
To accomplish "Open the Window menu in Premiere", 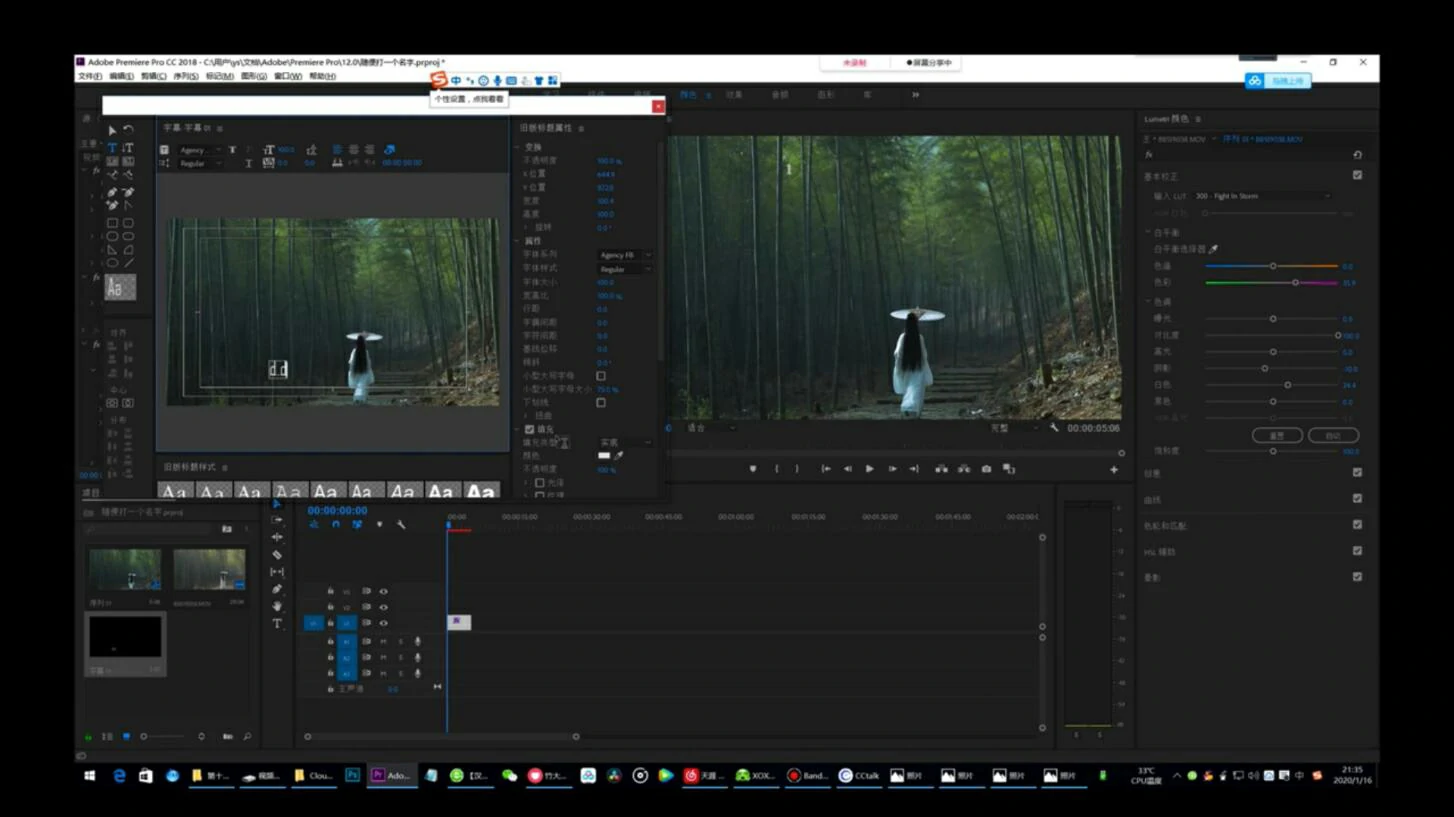I will pyautogui.click(x=288, y=76).
